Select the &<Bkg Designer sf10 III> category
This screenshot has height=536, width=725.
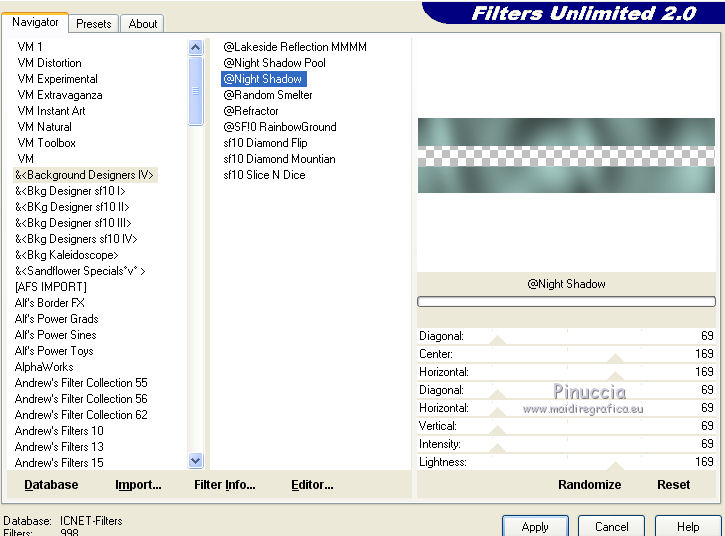(x=74, y=223)
